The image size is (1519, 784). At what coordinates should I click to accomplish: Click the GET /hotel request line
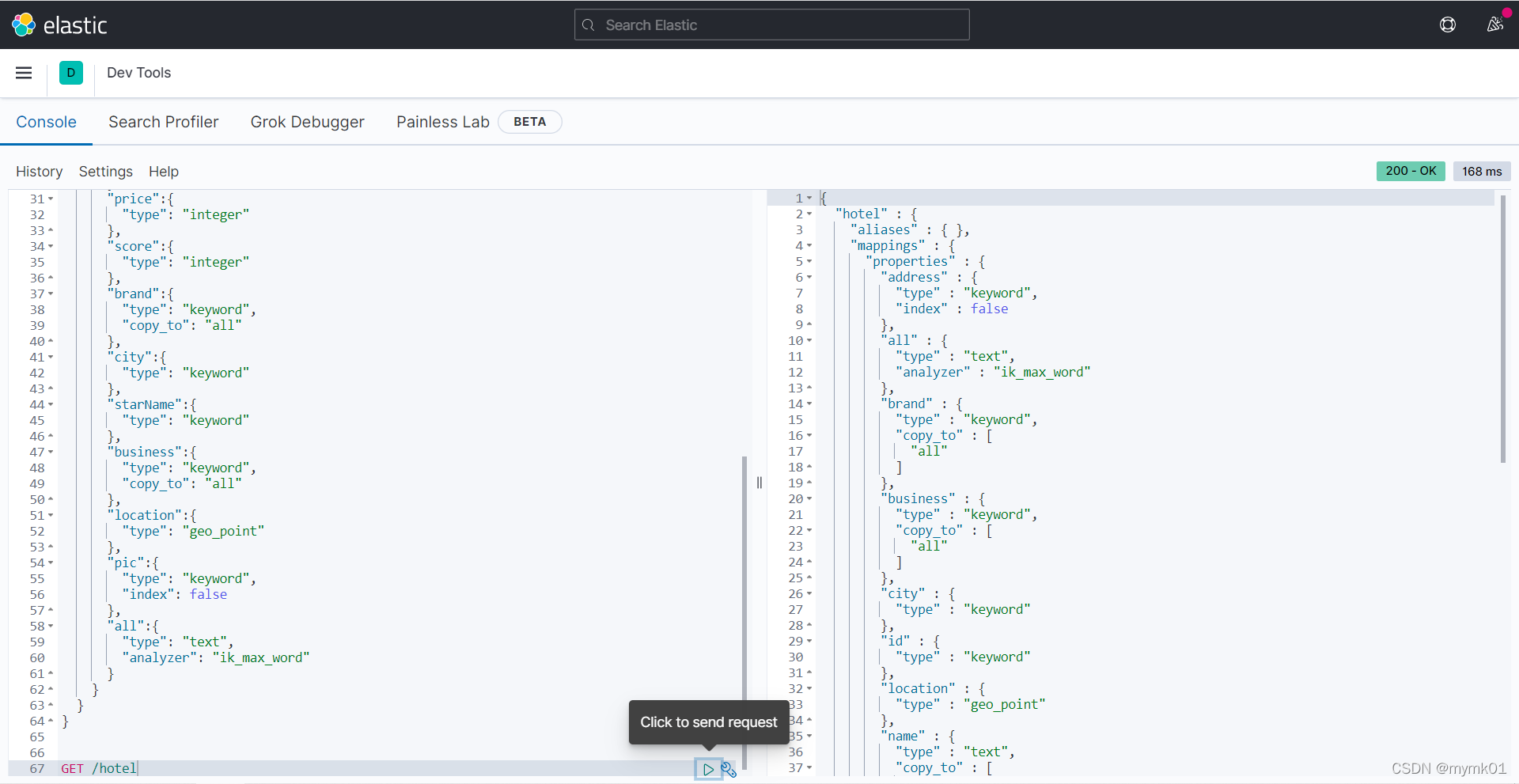tap(99, 769)
